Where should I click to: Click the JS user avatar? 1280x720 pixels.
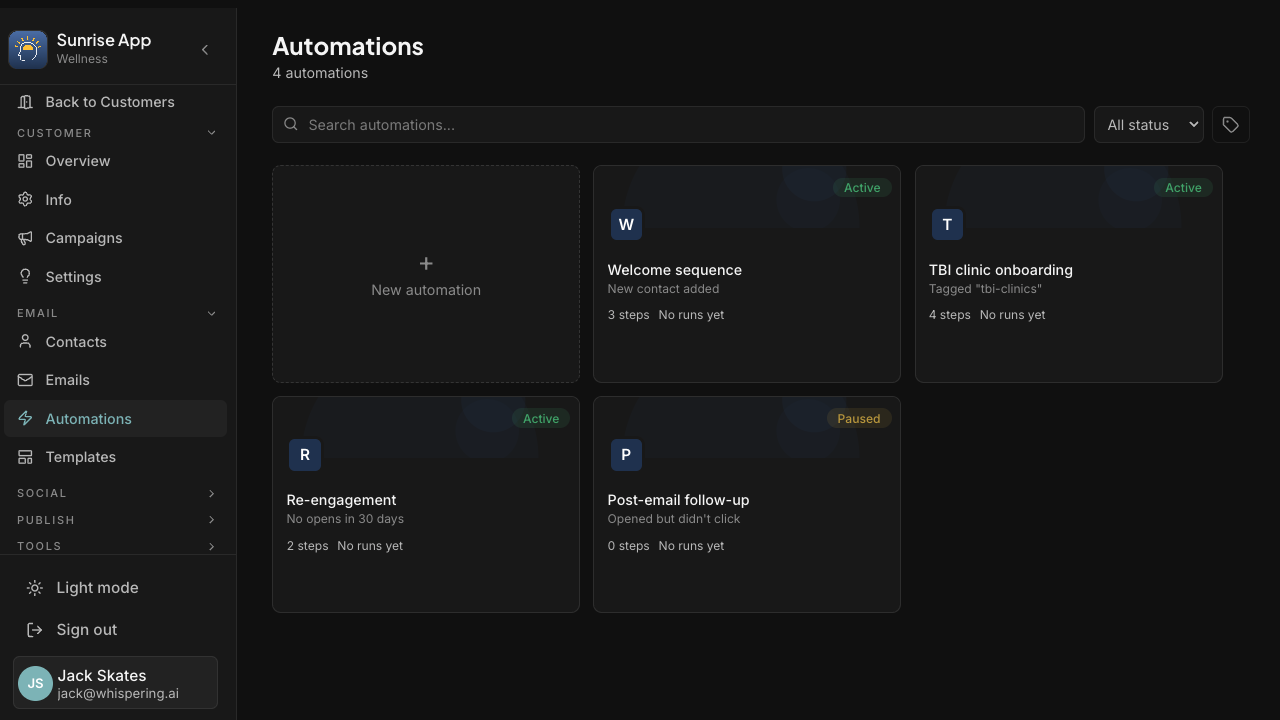click(x=35, y=683)
